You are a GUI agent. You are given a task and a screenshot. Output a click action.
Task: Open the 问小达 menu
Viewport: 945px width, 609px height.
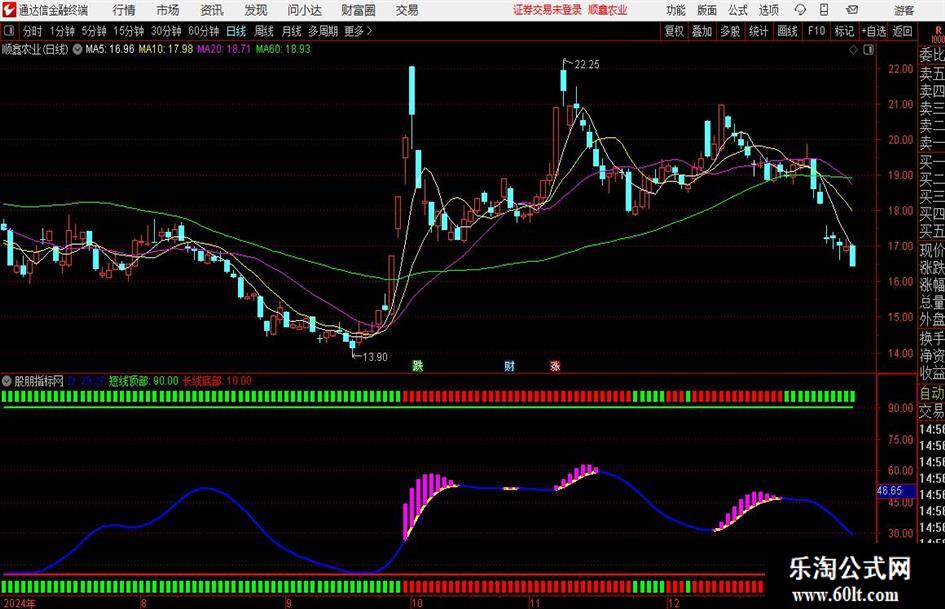click(x=304, y=10)
